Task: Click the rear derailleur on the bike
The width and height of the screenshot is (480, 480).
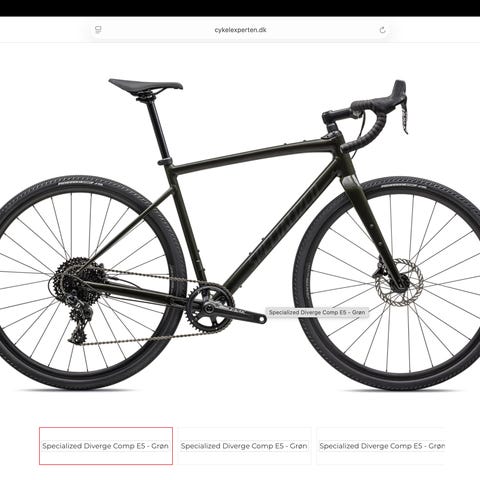Action: tap(80, 325)
